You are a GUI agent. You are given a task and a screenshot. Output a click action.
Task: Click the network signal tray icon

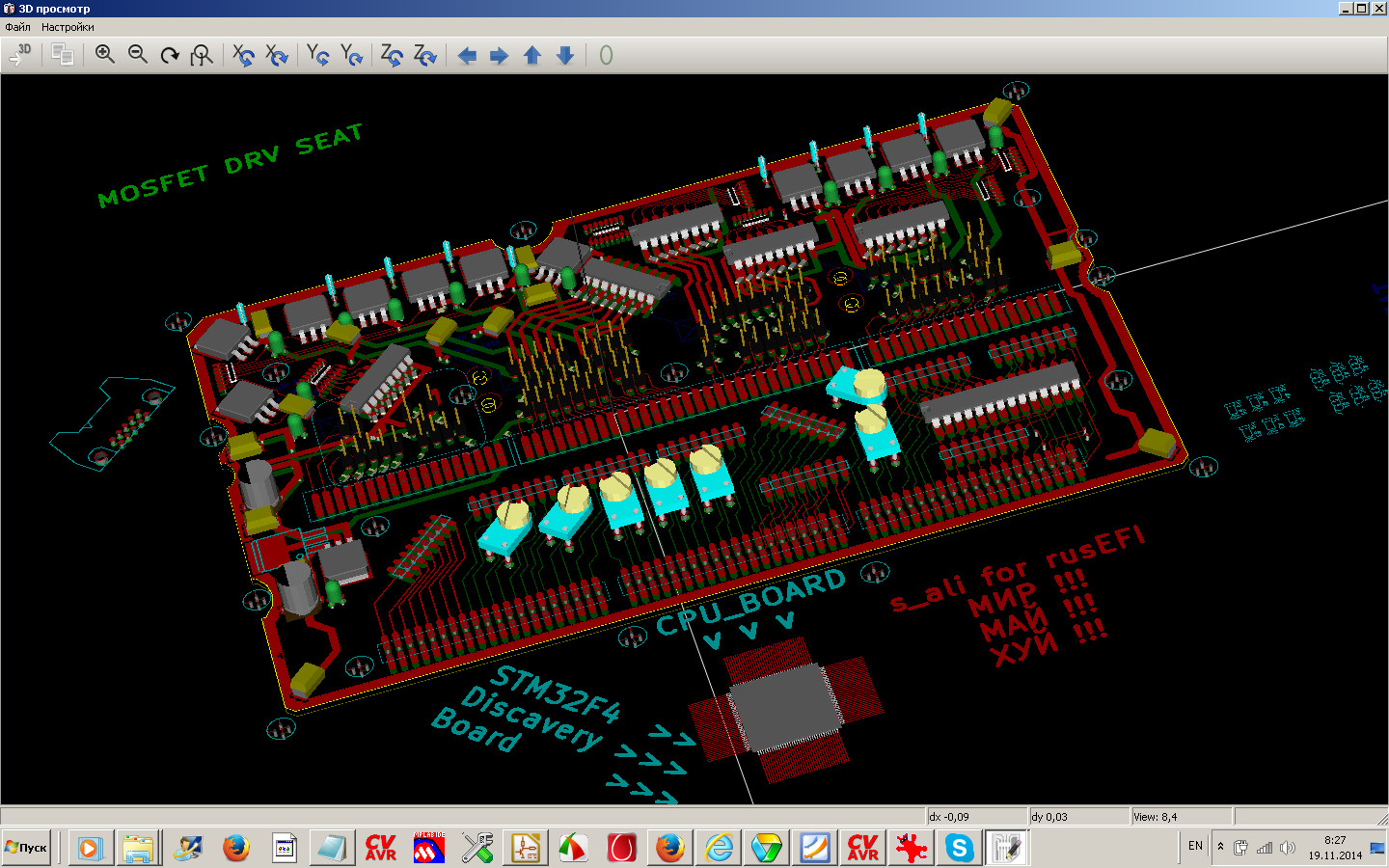pos(1264,848)
